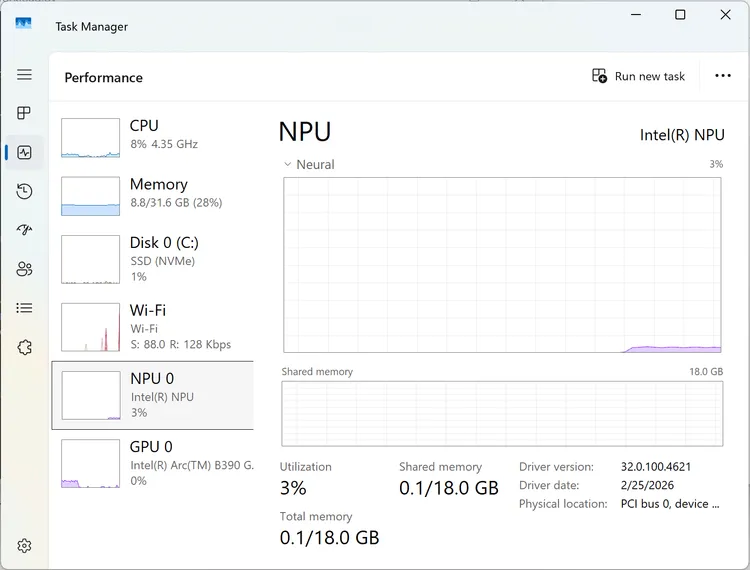Image resolution: width=750 pixels, height=570 pixels.
Task: Click the Task Manager app icon
Action: [23, 23]
